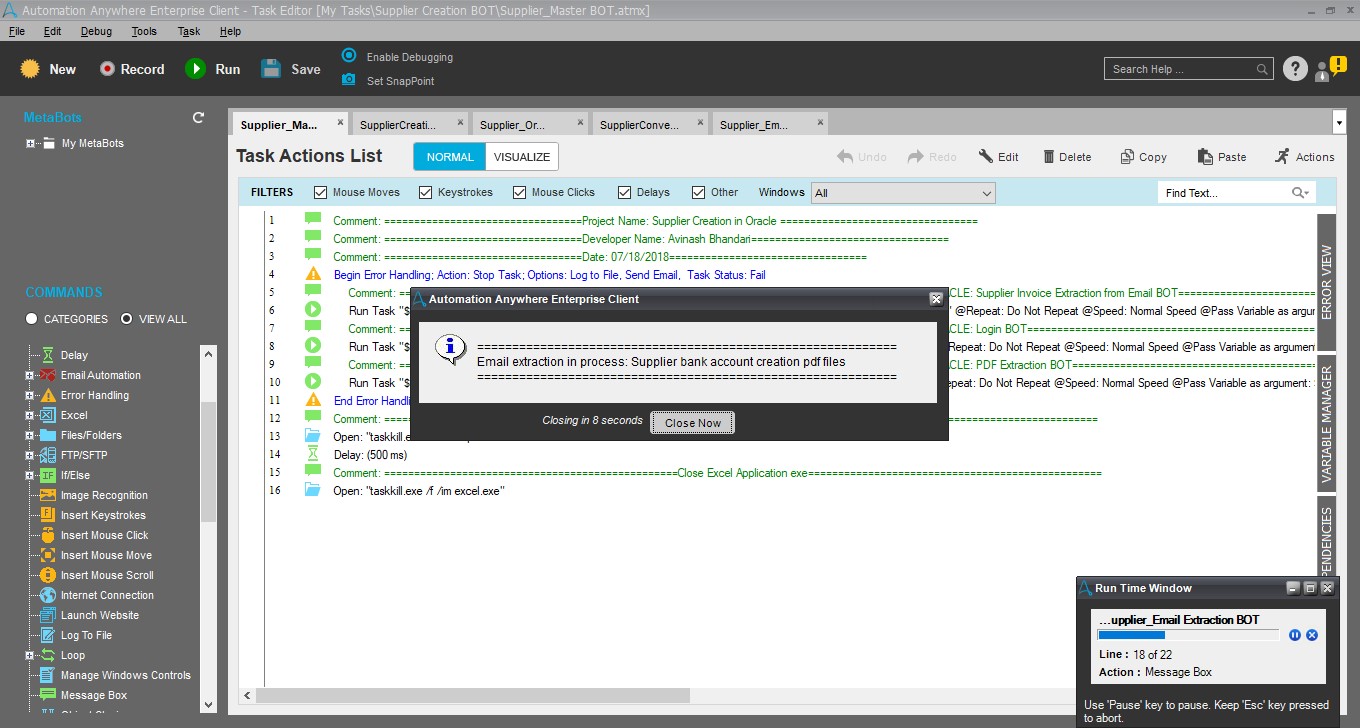This screenshot has height=728, width=1360.
Task: Turn on the Enable Debugging option
Action: coord(348,56)
